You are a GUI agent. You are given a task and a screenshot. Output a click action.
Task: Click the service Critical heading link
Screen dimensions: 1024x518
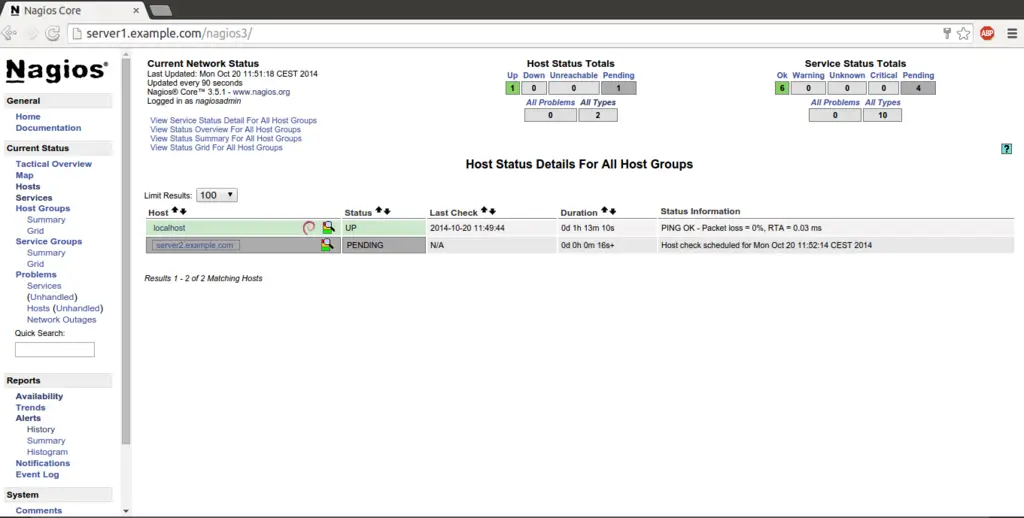tap(884, 75)
